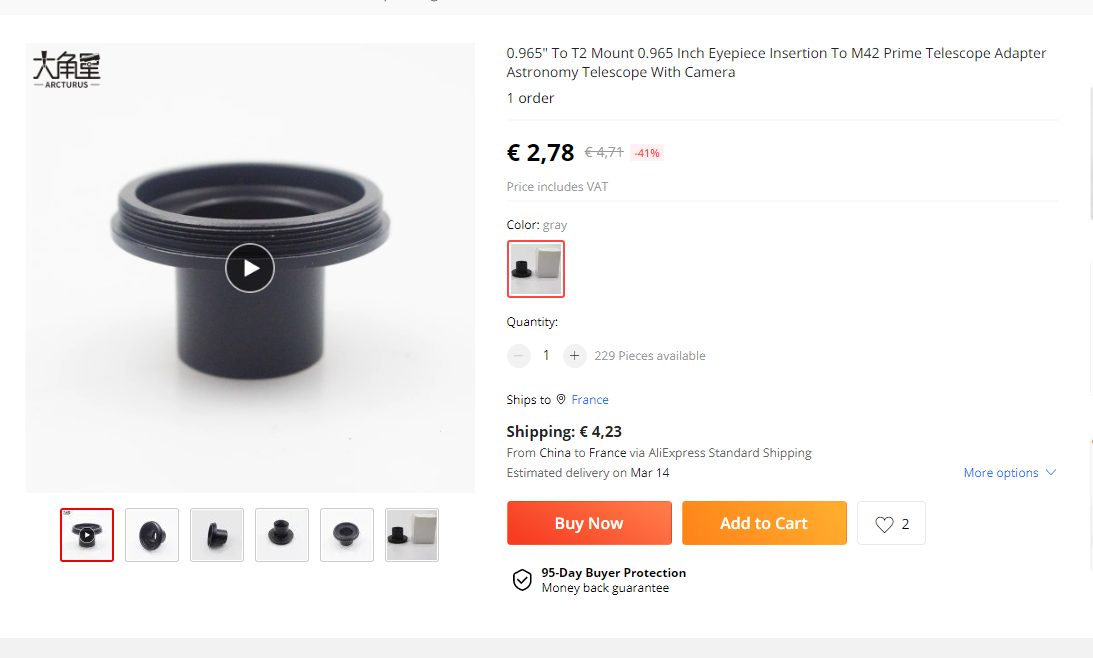This screenshot has height=658, width=1093.
Task: Click the location pin icon
Action: click(561, 399)
